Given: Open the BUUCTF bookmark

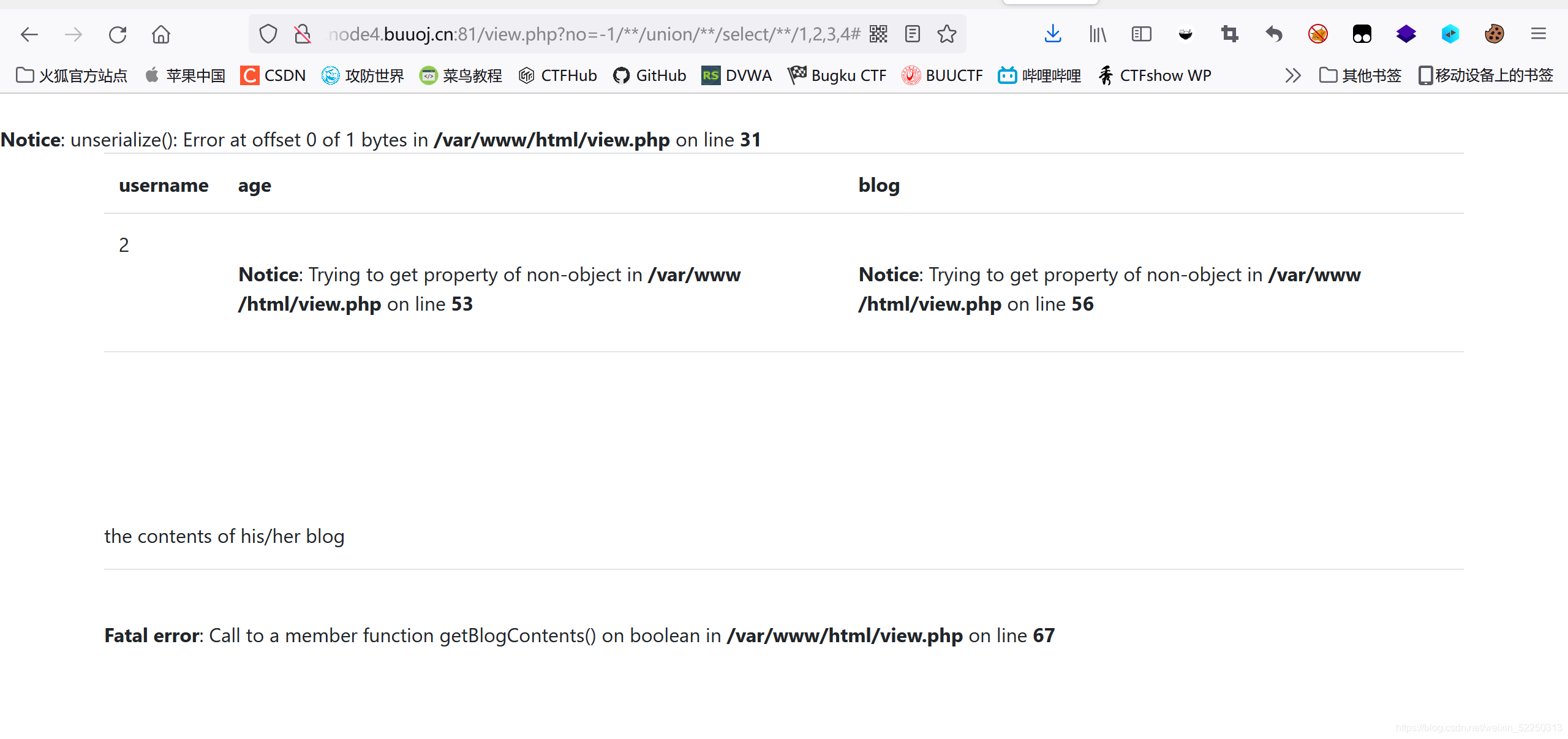Looking at the screenshot, I should (942, 76).
